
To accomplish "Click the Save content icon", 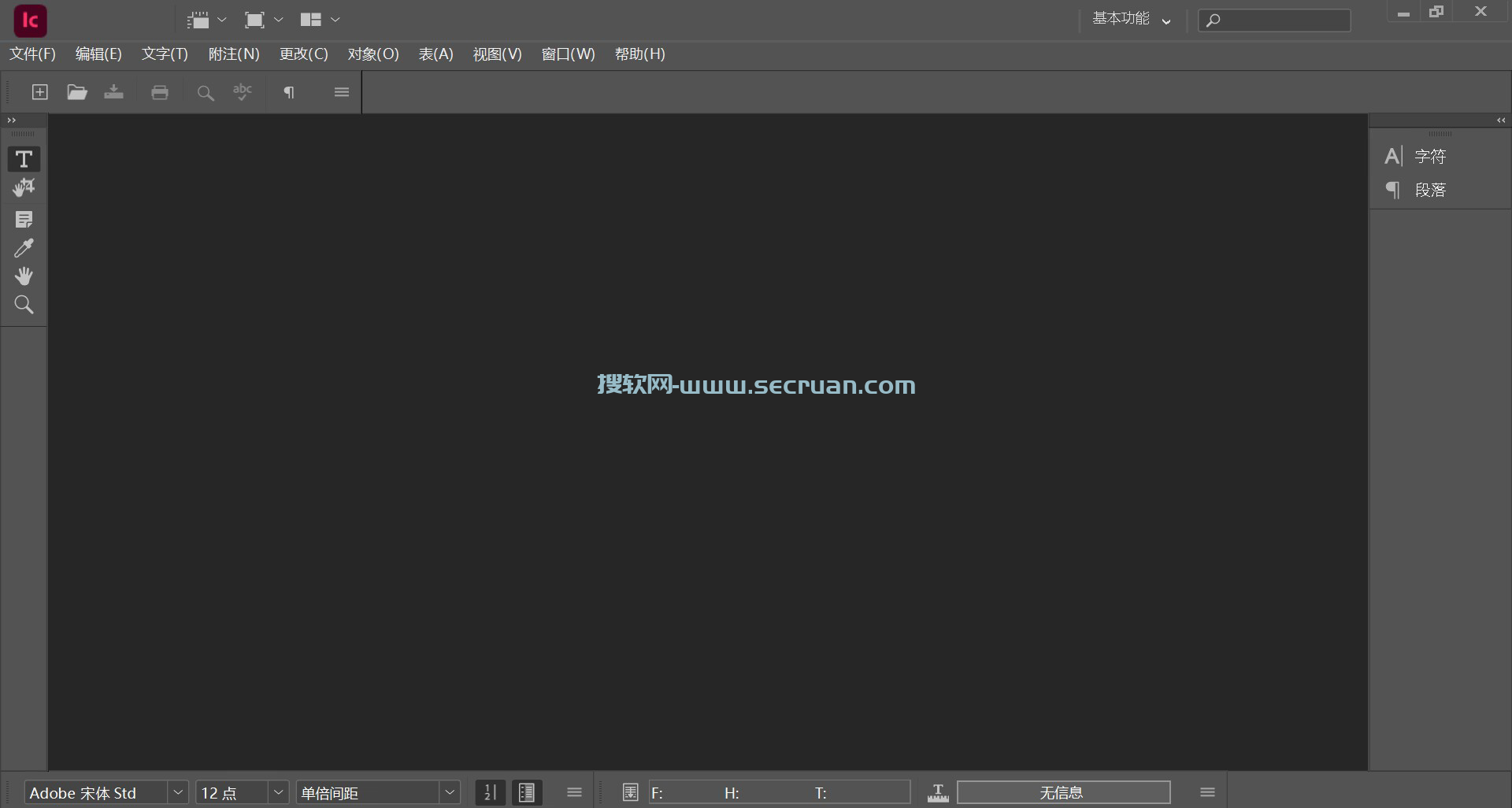I will (114, 92).
